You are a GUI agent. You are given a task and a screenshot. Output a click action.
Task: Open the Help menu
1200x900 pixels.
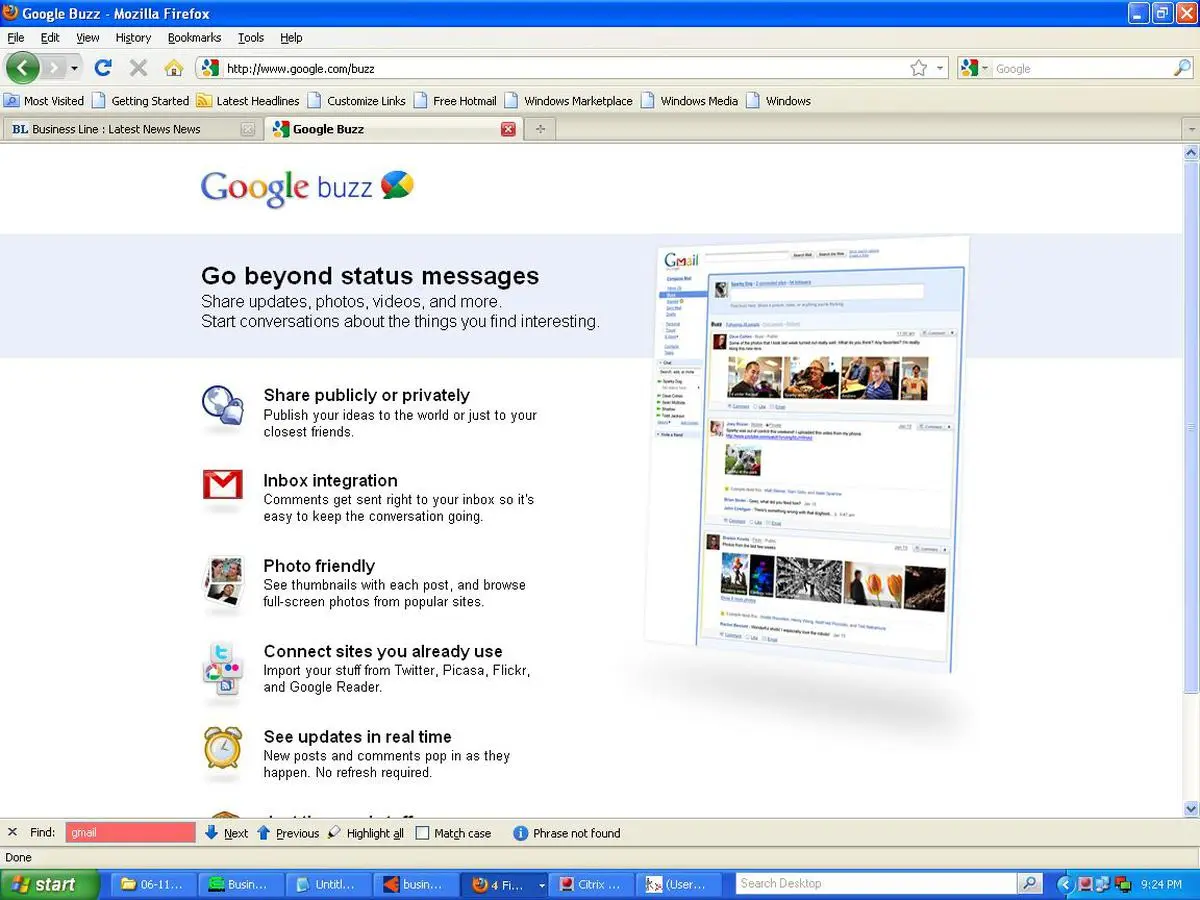pyautogui.click(x=291, y=38)
